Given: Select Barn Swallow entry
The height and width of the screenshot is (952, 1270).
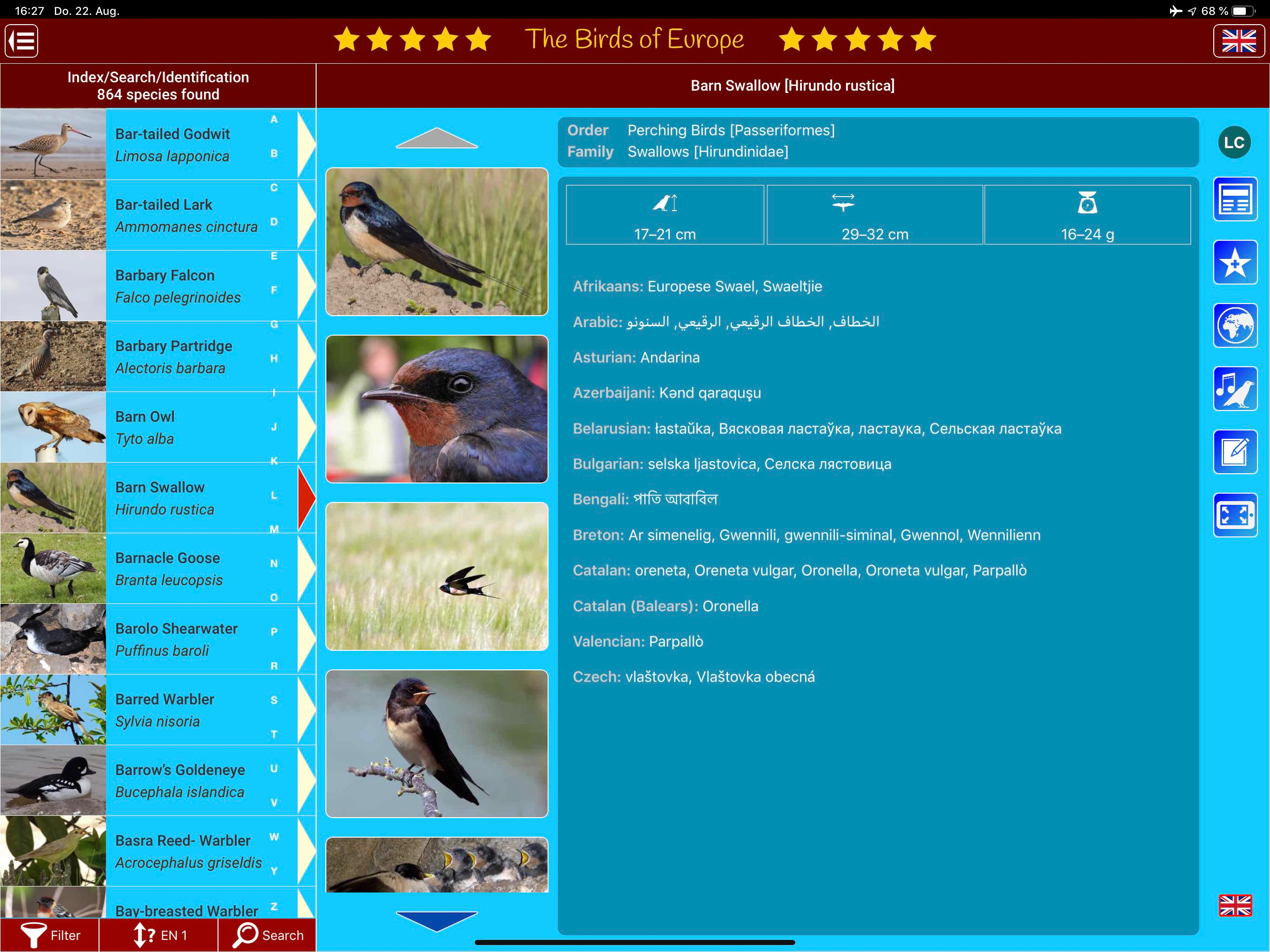Looking at the screenshot, I should [158, 497].
